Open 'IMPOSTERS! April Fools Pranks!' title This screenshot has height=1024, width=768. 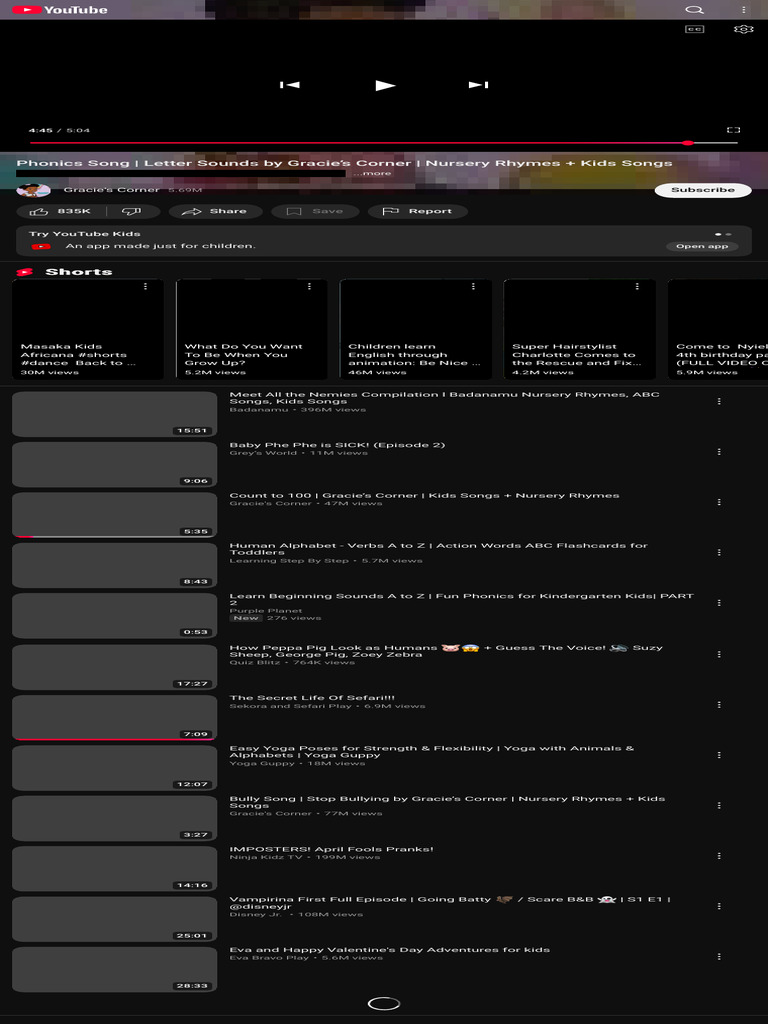(x=331, y=849)
